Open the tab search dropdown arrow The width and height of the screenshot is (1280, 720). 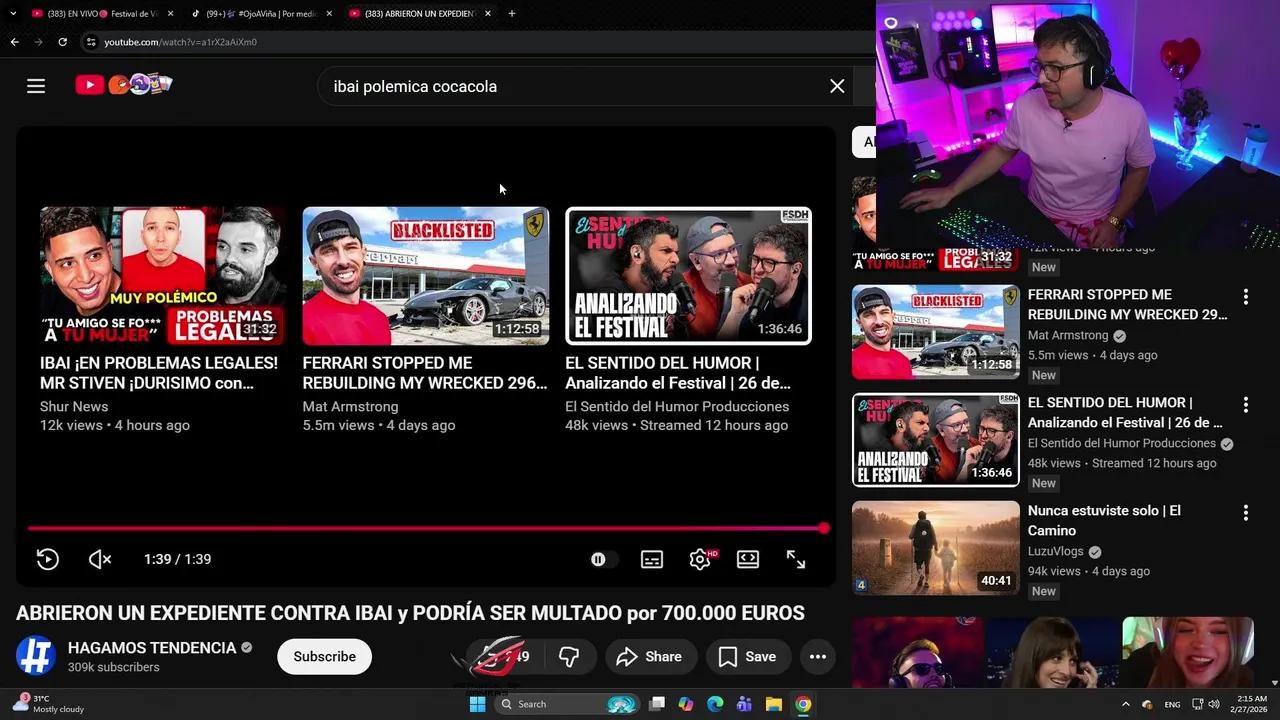[x=13, y=14]
